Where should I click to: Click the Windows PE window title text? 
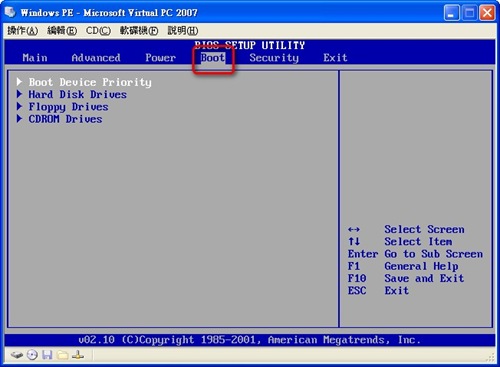click(x=109, y=13)
